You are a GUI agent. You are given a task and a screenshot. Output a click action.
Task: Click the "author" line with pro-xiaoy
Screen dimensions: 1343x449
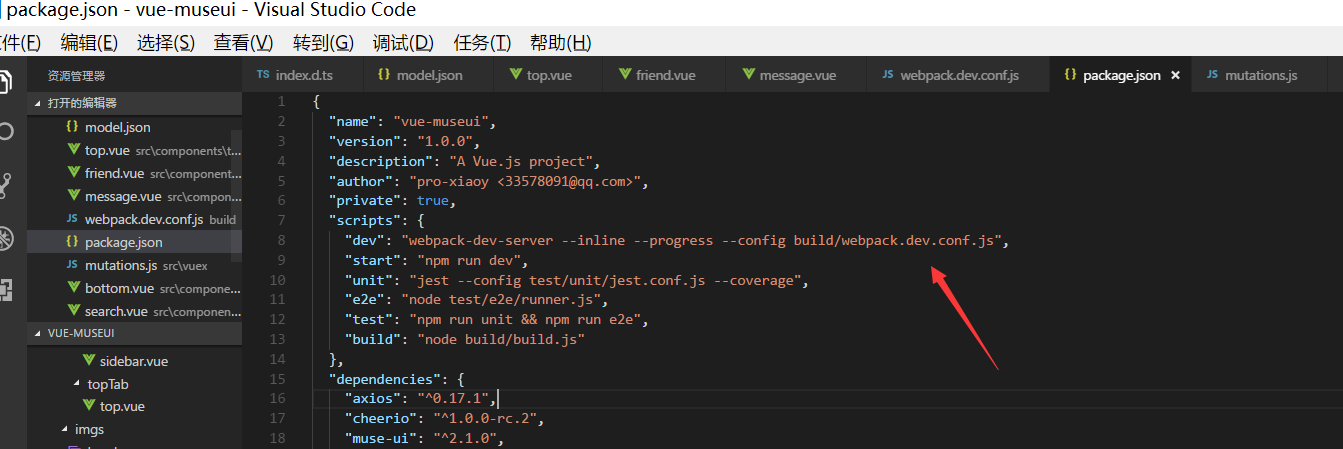(x=489, y=181)
